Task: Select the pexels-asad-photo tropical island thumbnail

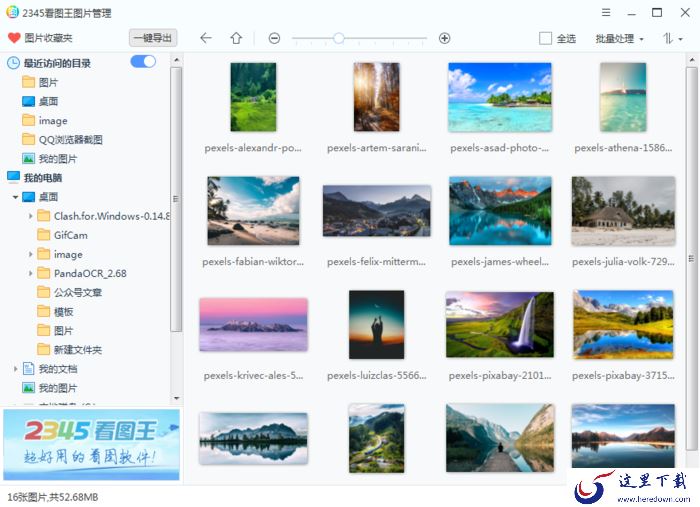Action: click(x=500, y=97)
